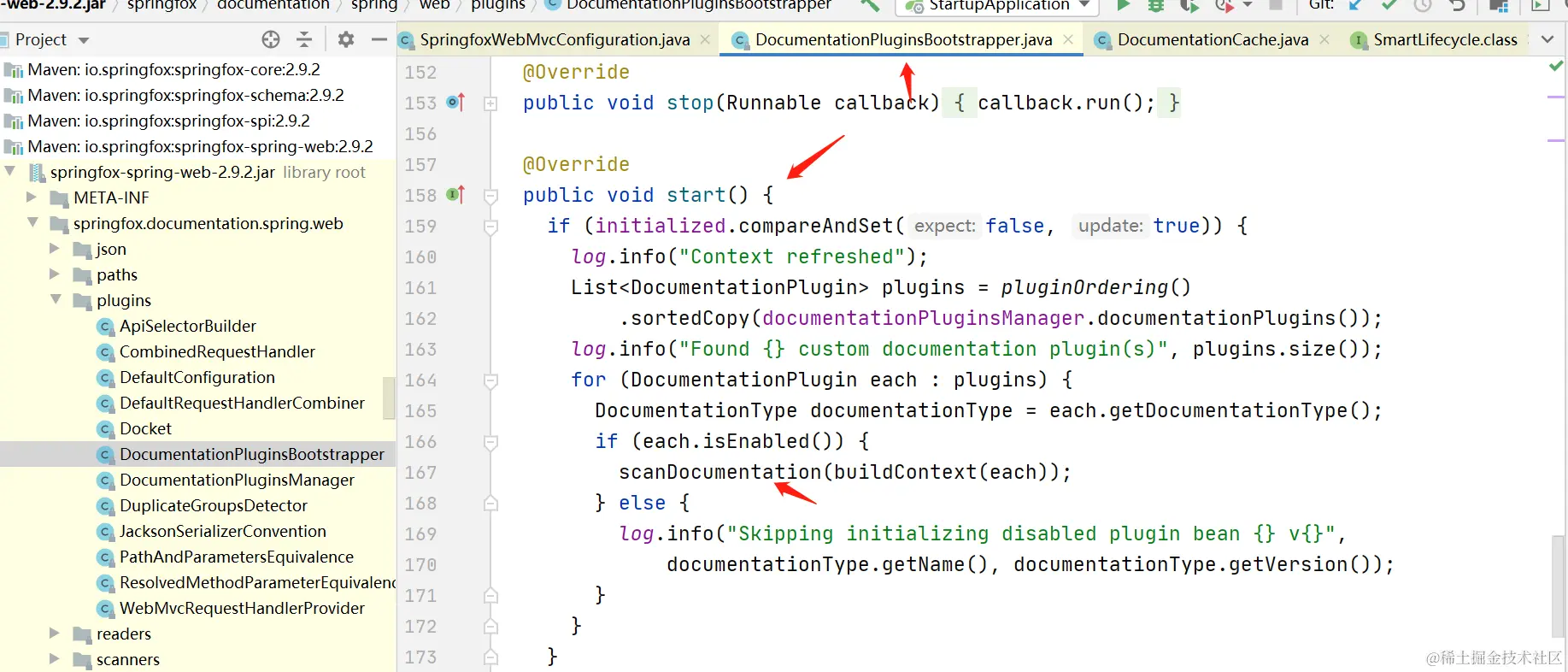Open the StartupApplication run configuration dropdown
Viewport: 1568px width, 672px height.
pyautogui.click(x=997, y=6)
